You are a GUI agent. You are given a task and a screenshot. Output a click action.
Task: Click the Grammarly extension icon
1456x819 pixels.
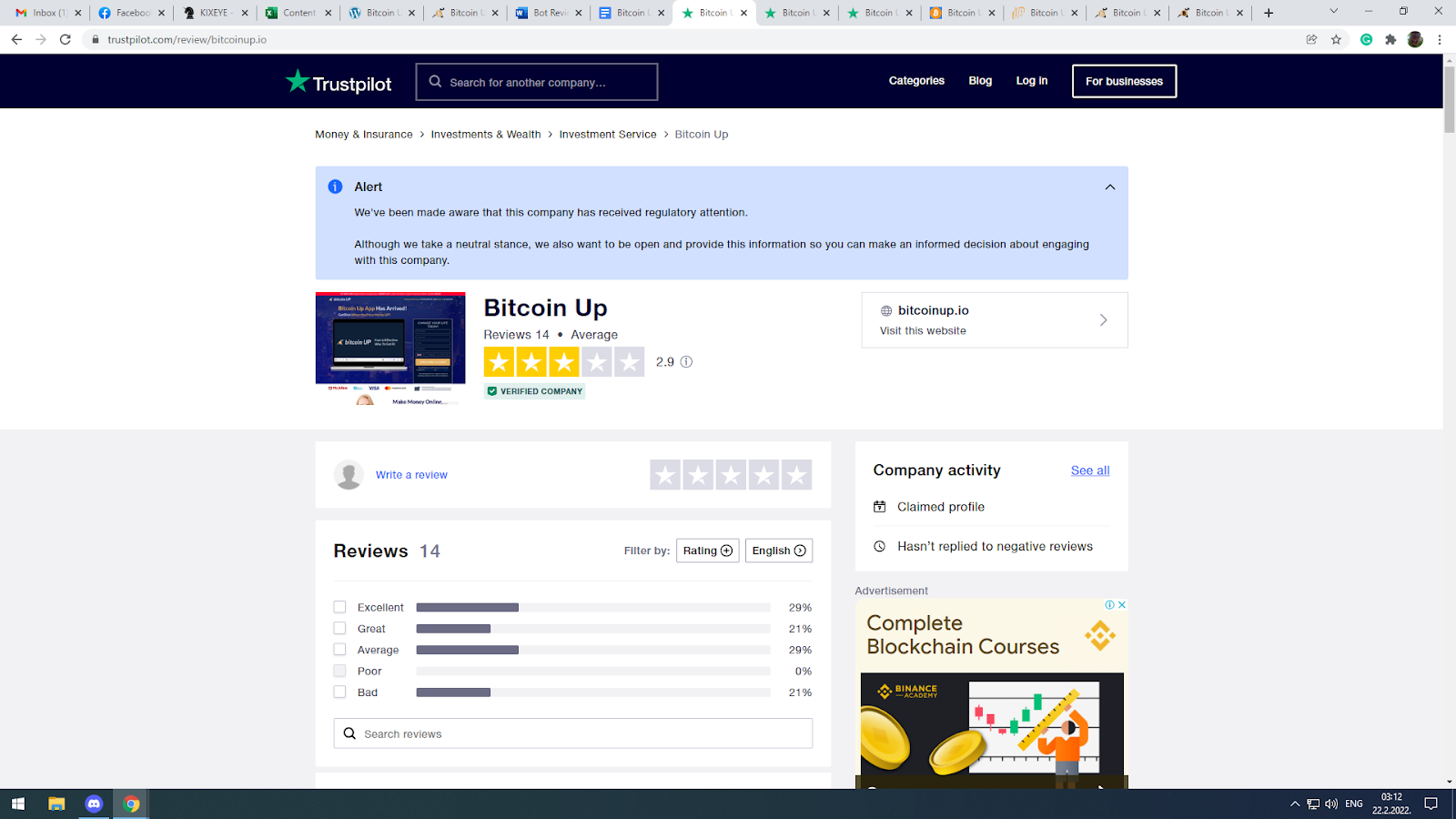[1366, 39]
